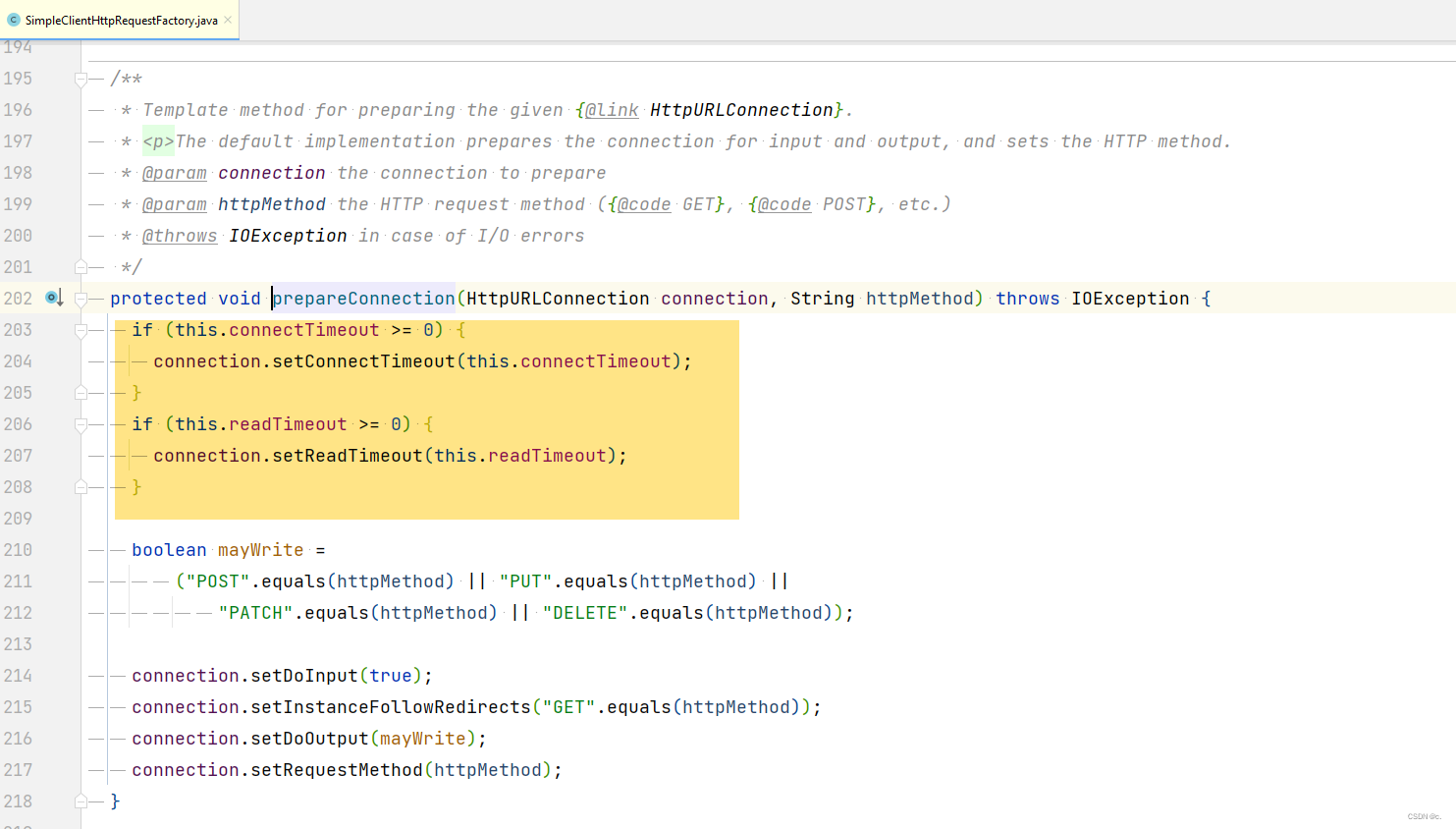
Task: Click setRequestMethod call on line 217
Action: (337, 770)
